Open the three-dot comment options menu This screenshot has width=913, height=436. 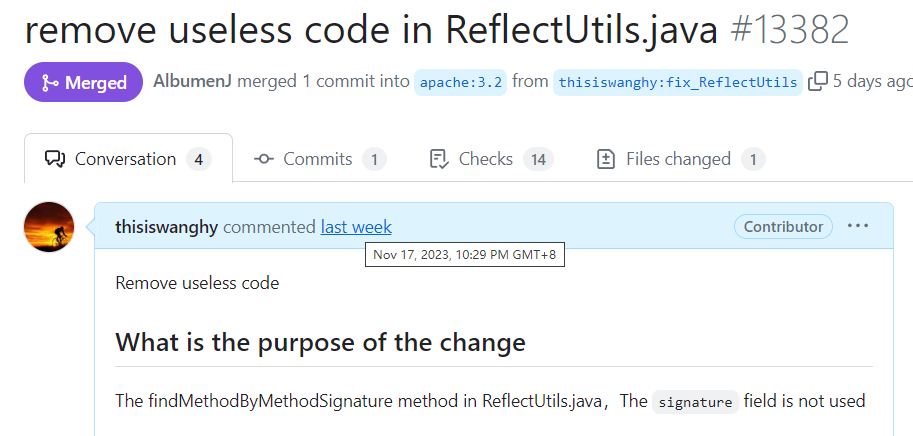tap(858, 226)
